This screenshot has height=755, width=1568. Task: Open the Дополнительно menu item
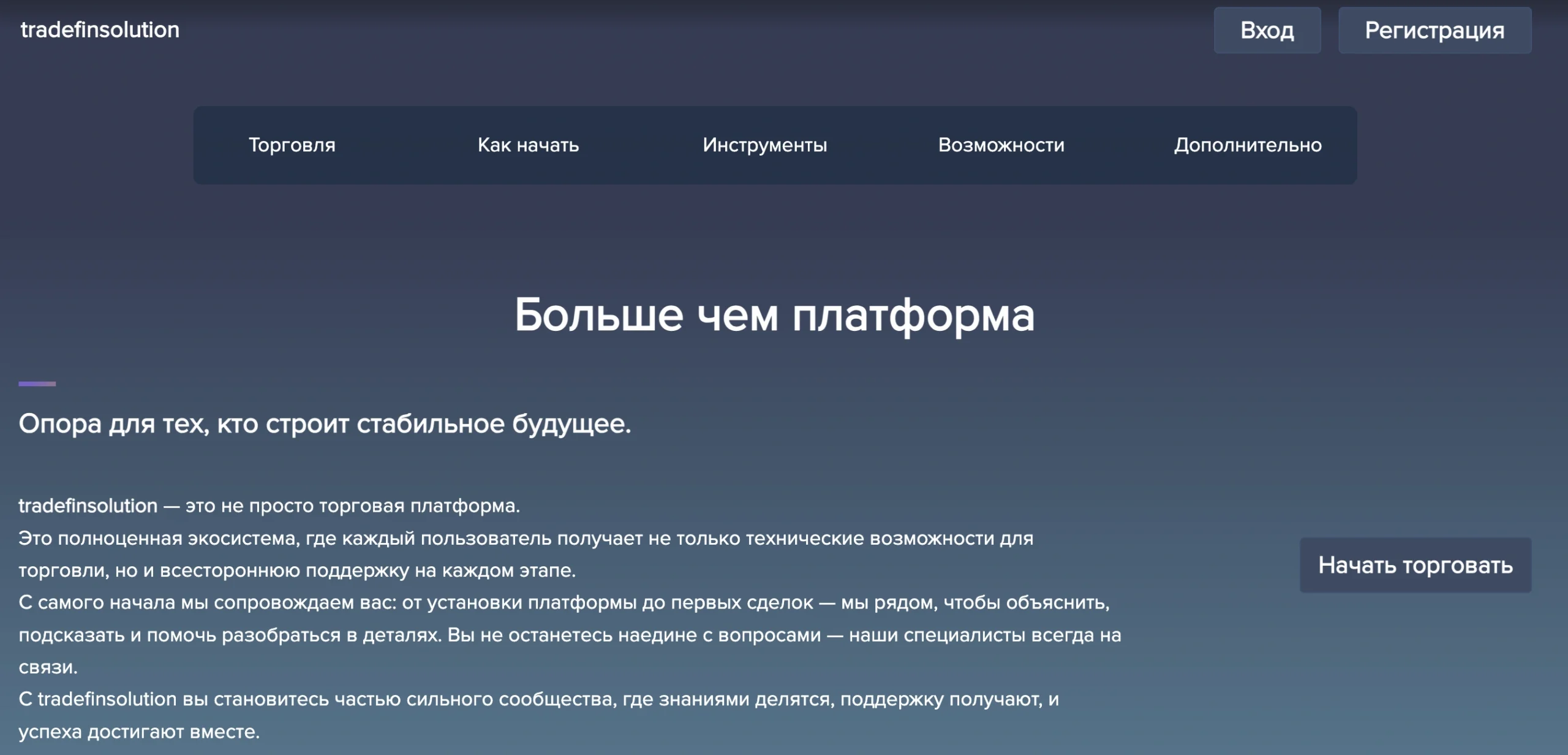point(1247,145)
